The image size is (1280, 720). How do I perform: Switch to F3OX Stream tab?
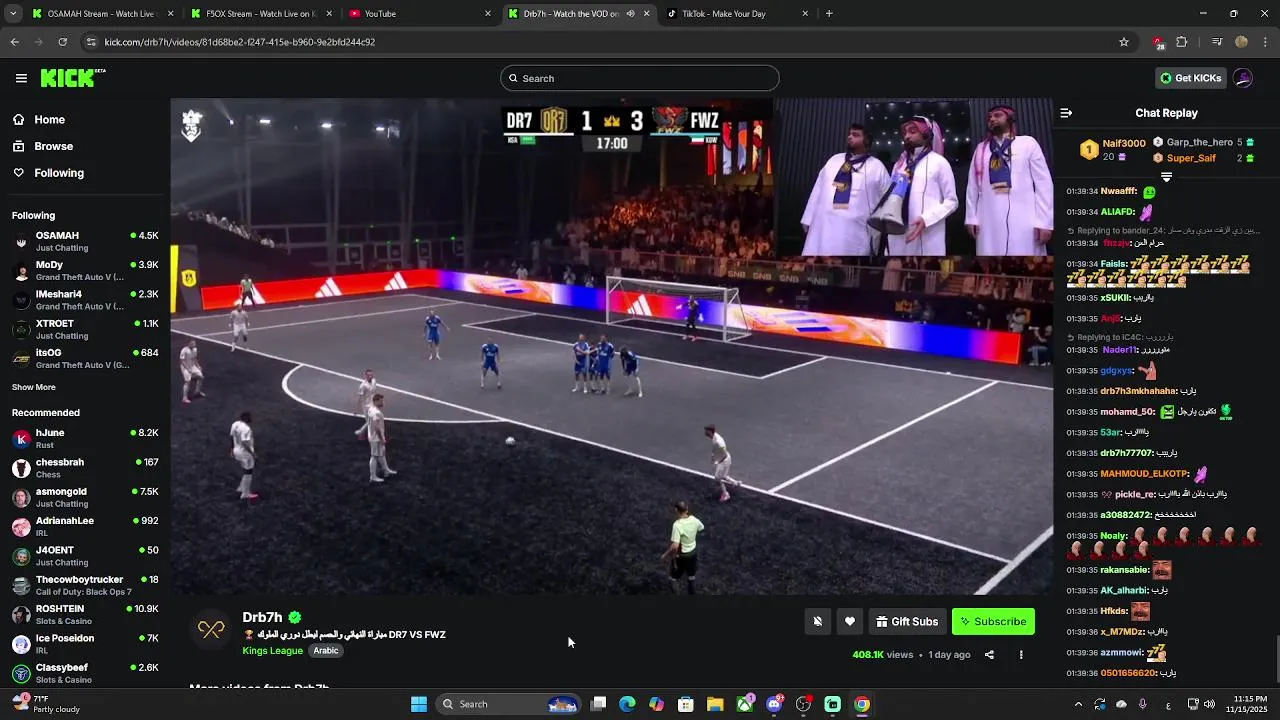260,14
